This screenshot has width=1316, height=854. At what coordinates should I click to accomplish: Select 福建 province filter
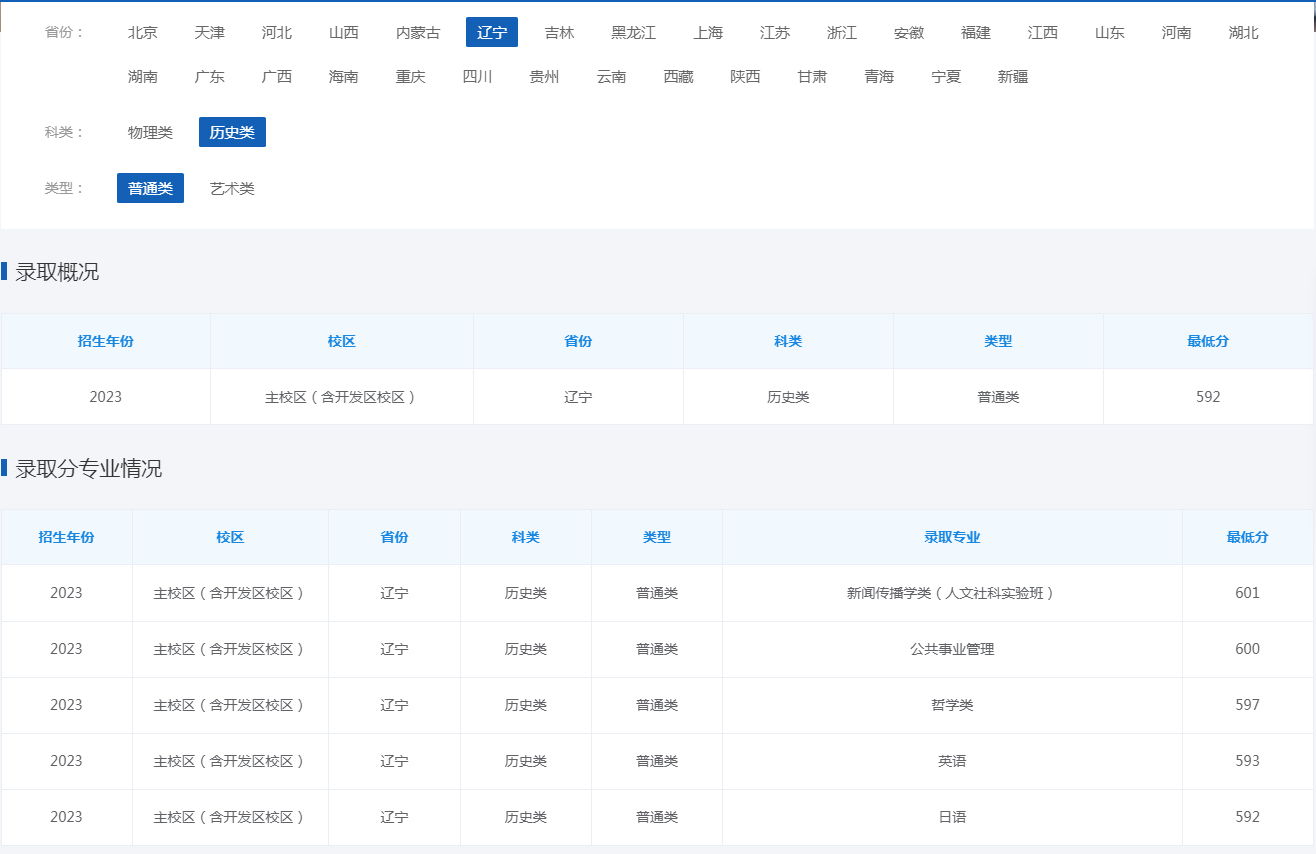[x=976, y=33]
